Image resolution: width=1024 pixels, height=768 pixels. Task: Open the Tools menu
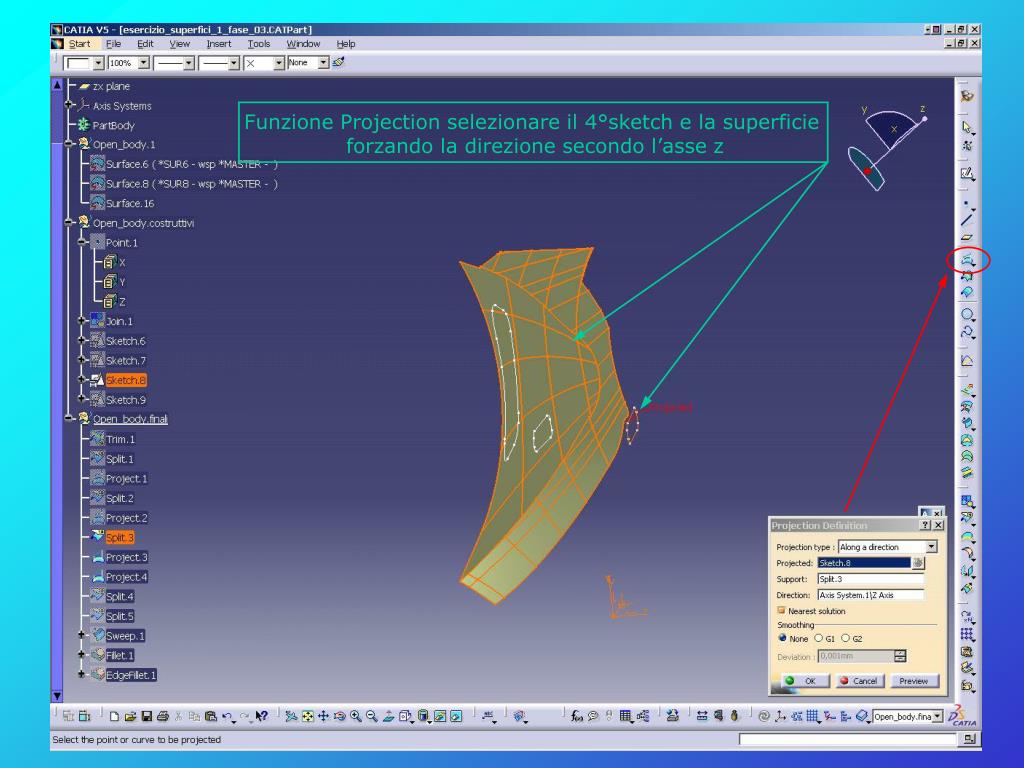coord(259,44)
